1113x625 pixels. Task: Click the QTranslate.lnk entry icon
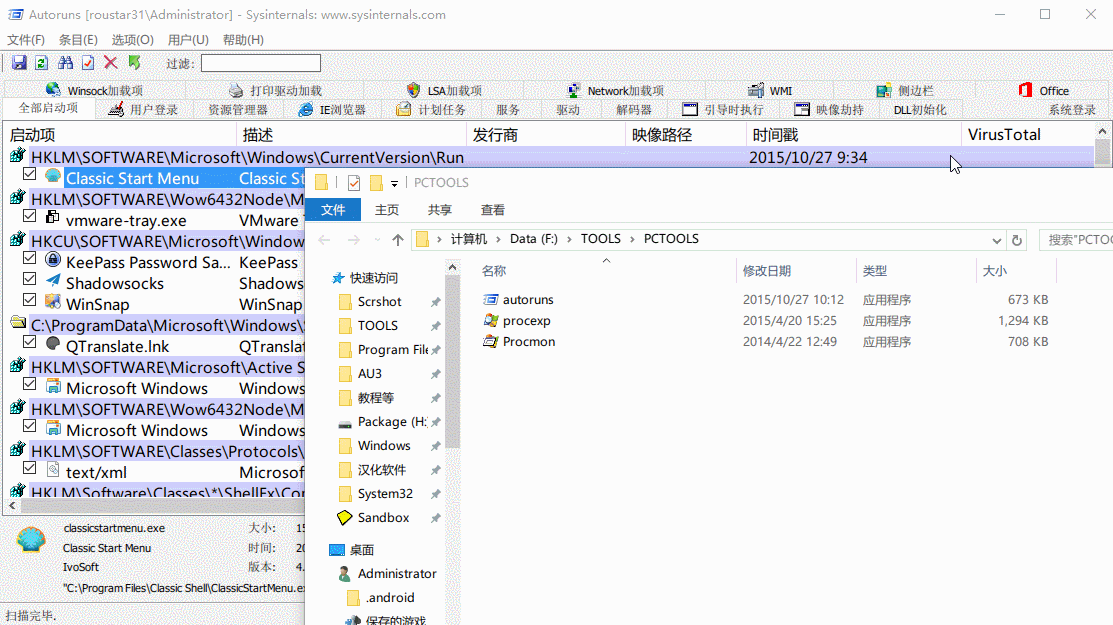53,344
